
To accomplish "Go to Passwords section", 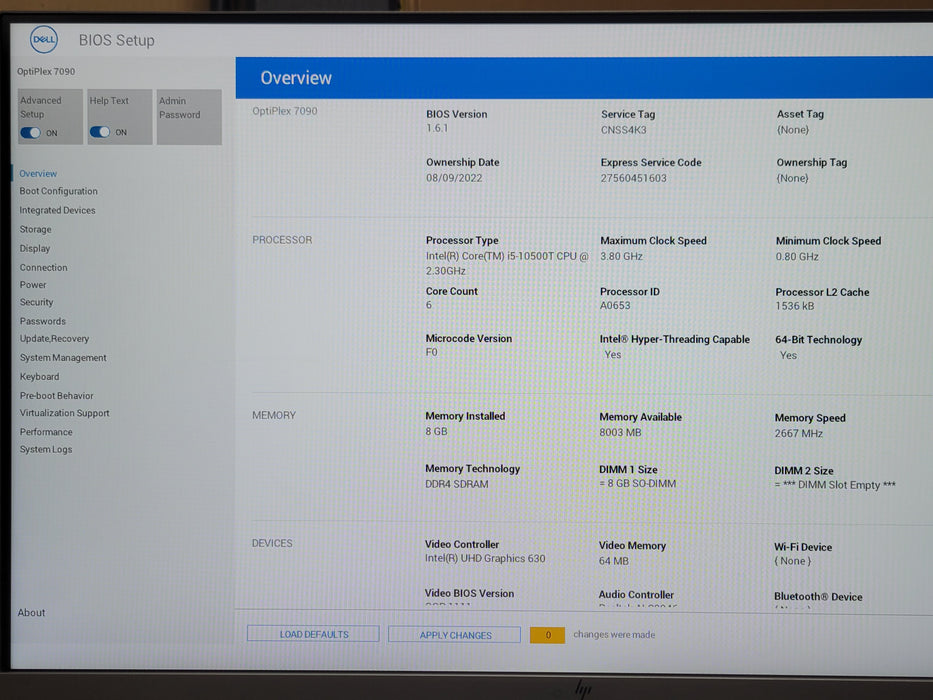I will 43,321.
